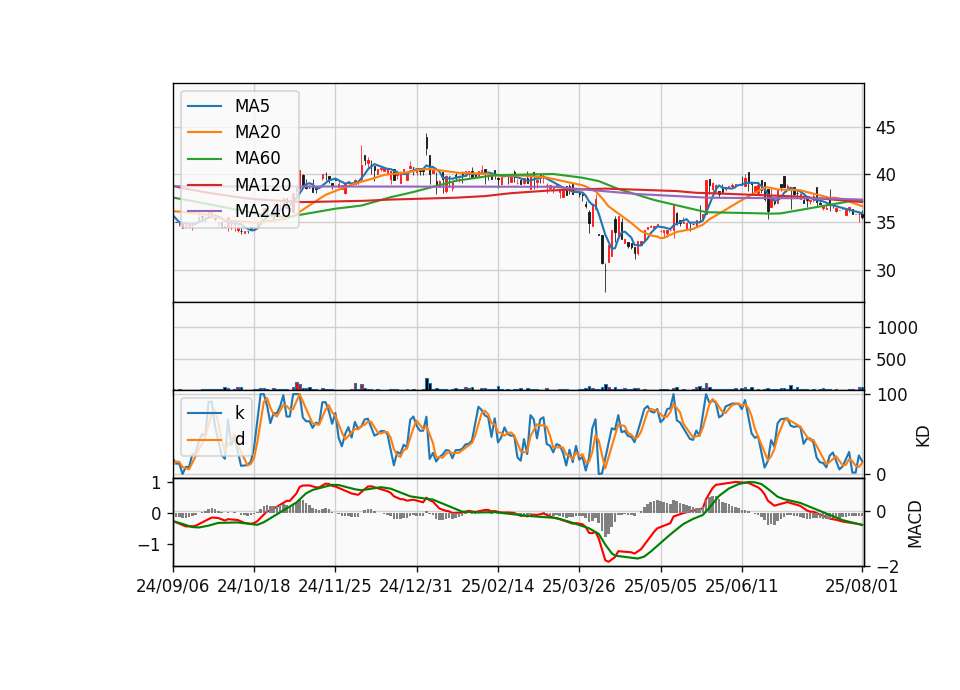The image size is (960, 690).
Task: Click the orange d legend line swatch
Action: point(204,440)
